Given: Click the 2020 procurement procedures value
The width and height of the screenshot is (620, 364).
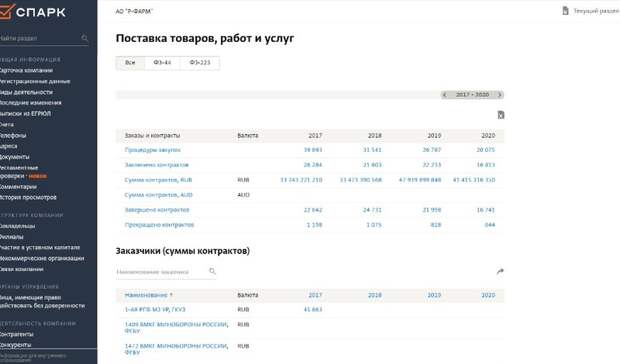Looking at the screenshot, I should point(486,150).
